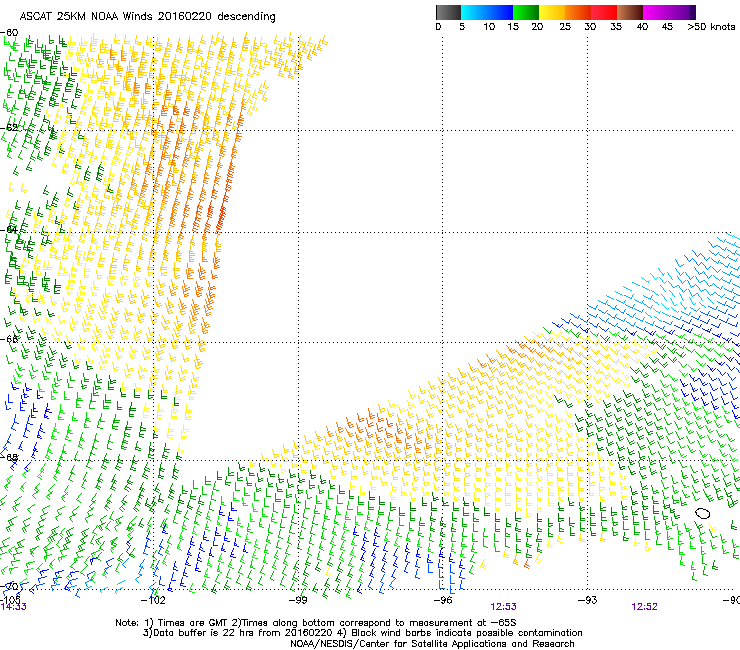This screenshot has width=740, height=650.
Task: Click the title 'ASCAT 25KM NOAA Winds 20160220 descending'
Action: pos(147,17)
